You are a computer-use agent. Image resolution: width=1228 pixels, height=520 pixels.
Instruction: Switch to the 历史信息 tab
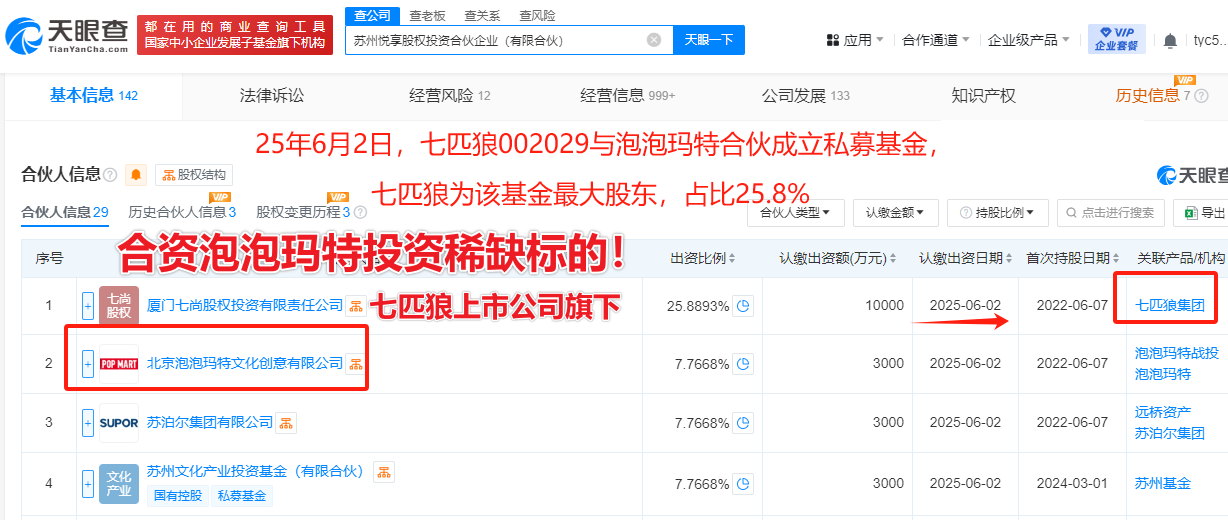(x=1153, y=96)
